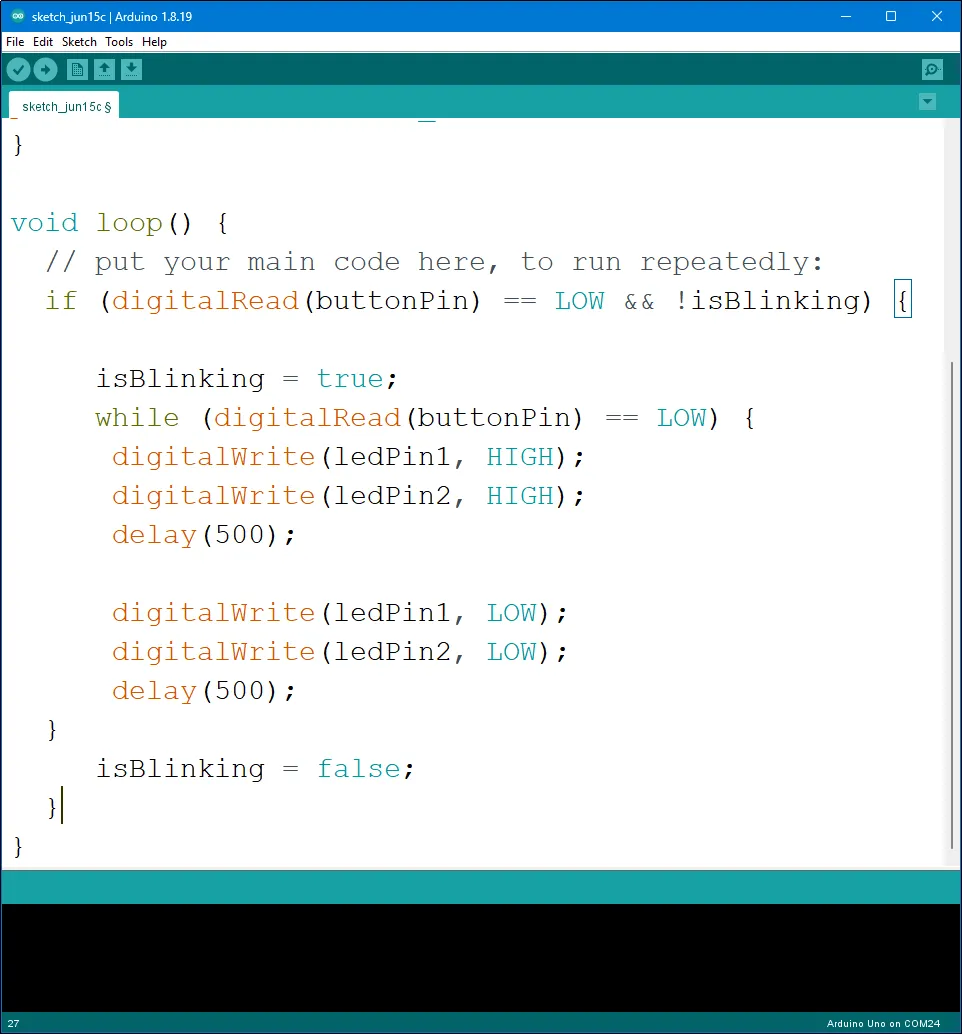962x1034 pixels.
Task: Click 'while' keyword in code
Action: (137, 418)
